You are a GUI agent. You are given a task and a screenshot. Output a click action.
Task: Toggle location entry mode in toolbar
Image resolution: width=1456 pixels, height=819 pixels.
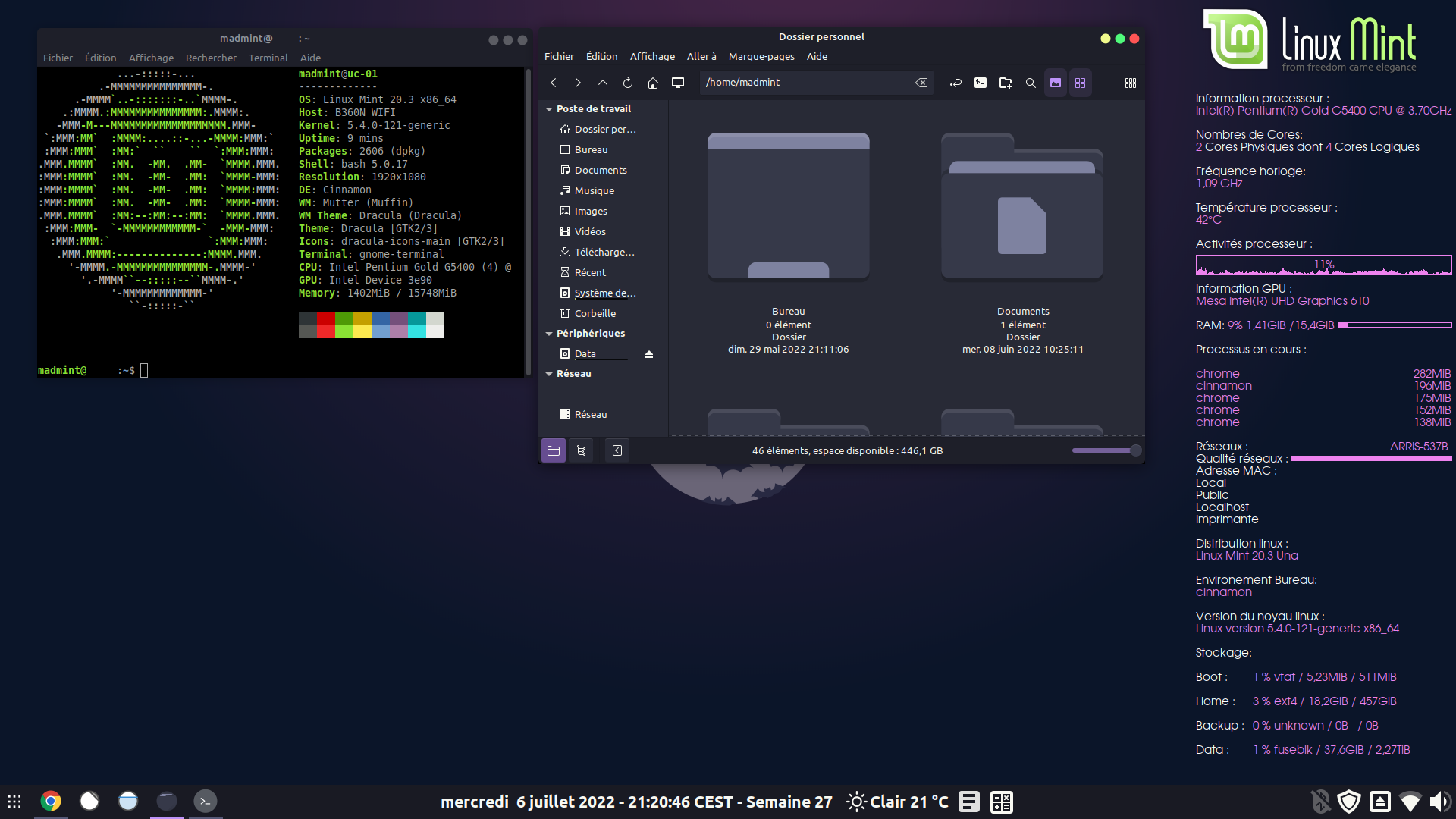coord(955,83)
